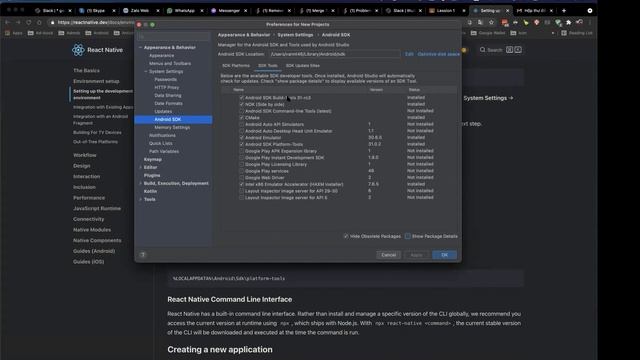Click the browser bookmark star icon

[491, 22]
